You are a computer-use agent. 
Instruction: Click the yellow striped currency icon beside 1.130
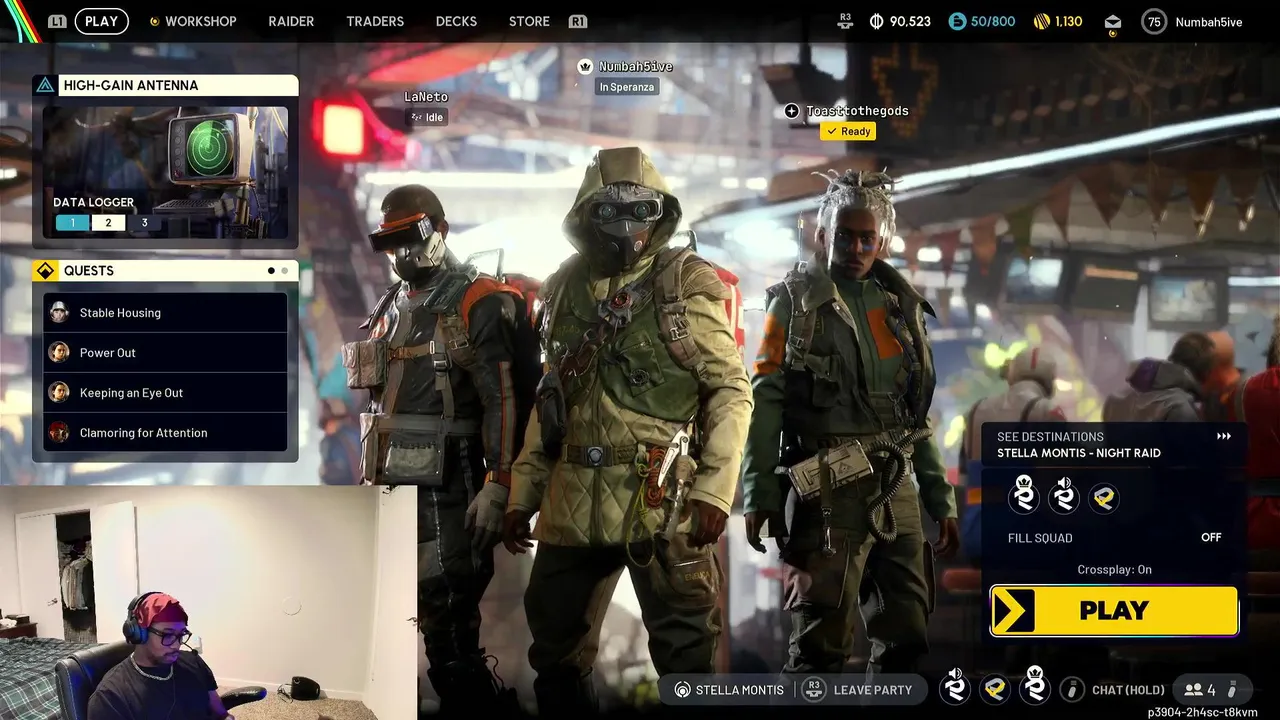coord(1042,21)
